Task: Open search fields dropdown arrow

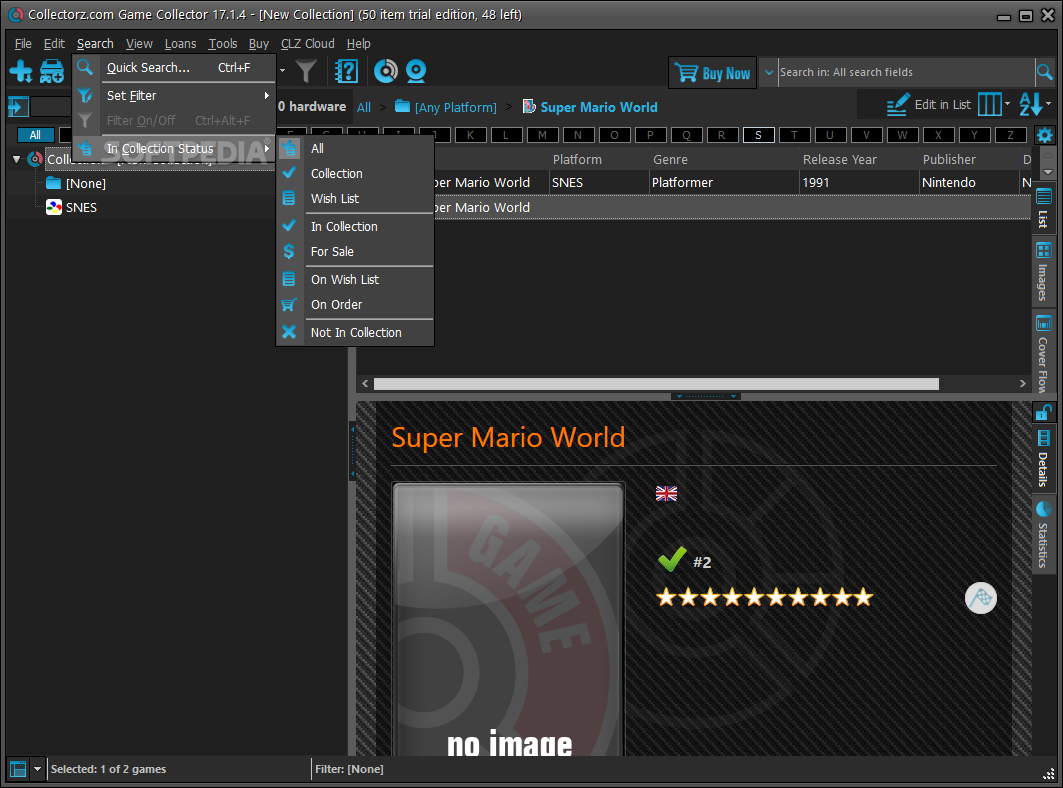Action: [769, 73]
